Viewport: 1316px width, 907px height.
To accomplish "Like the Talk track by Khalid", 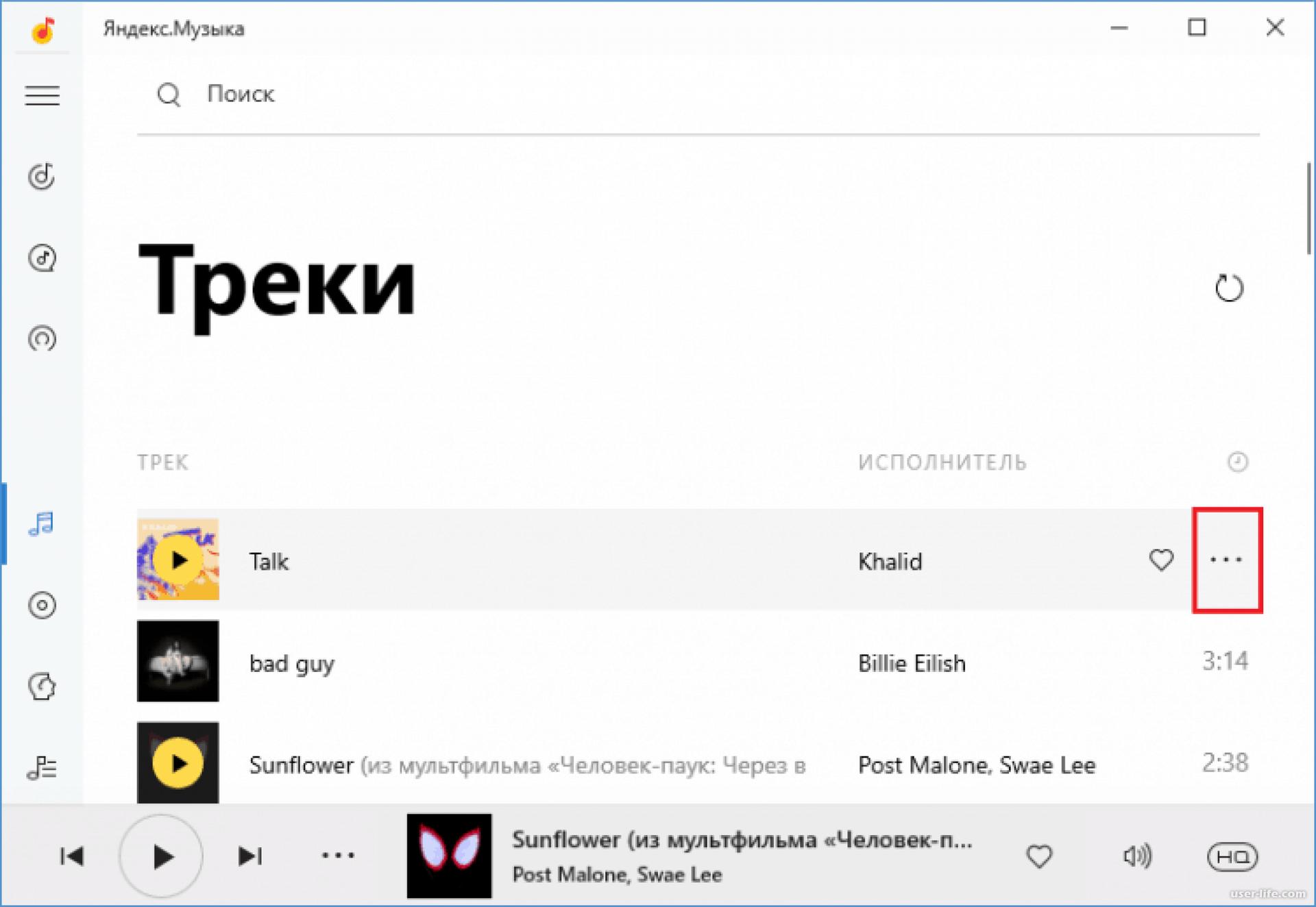I will 1161,560.
